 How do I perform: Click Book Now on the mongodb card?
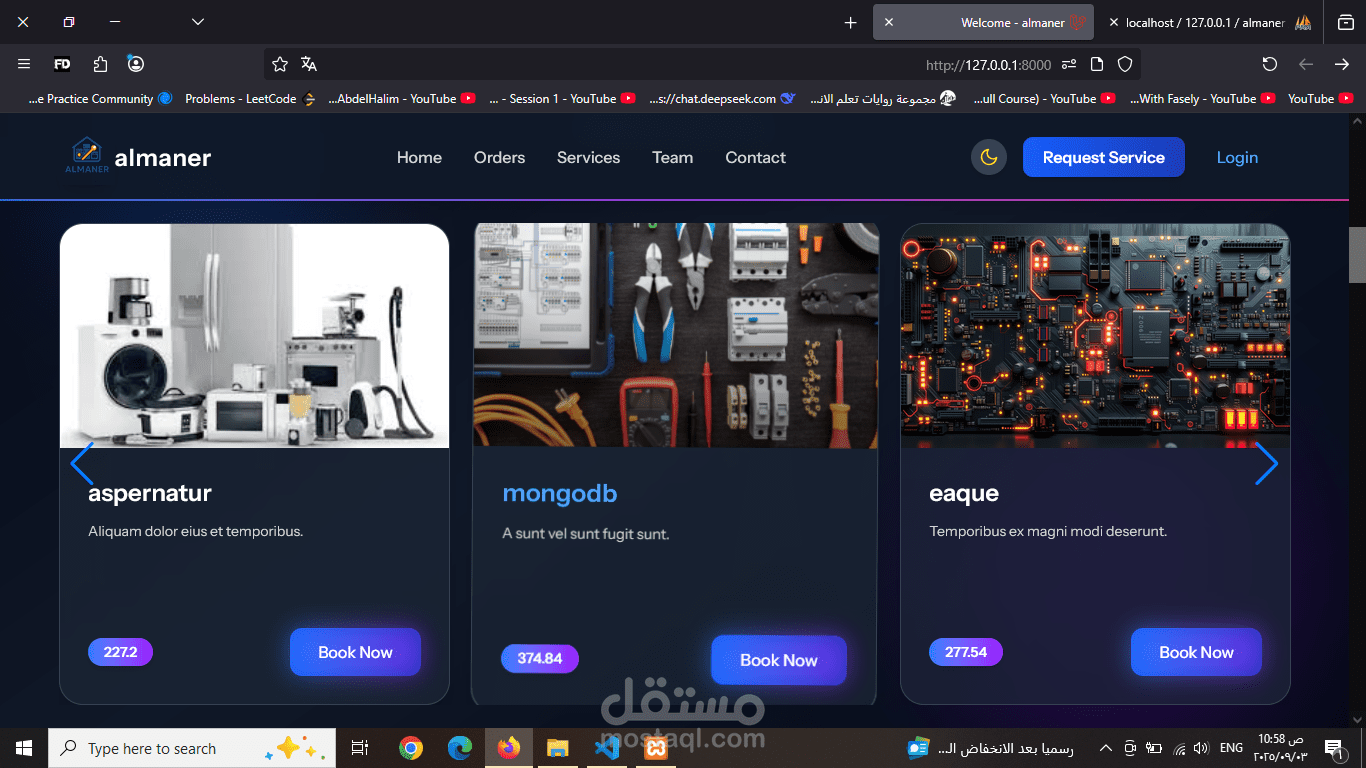pyautogui.click(x=779, y=660)
